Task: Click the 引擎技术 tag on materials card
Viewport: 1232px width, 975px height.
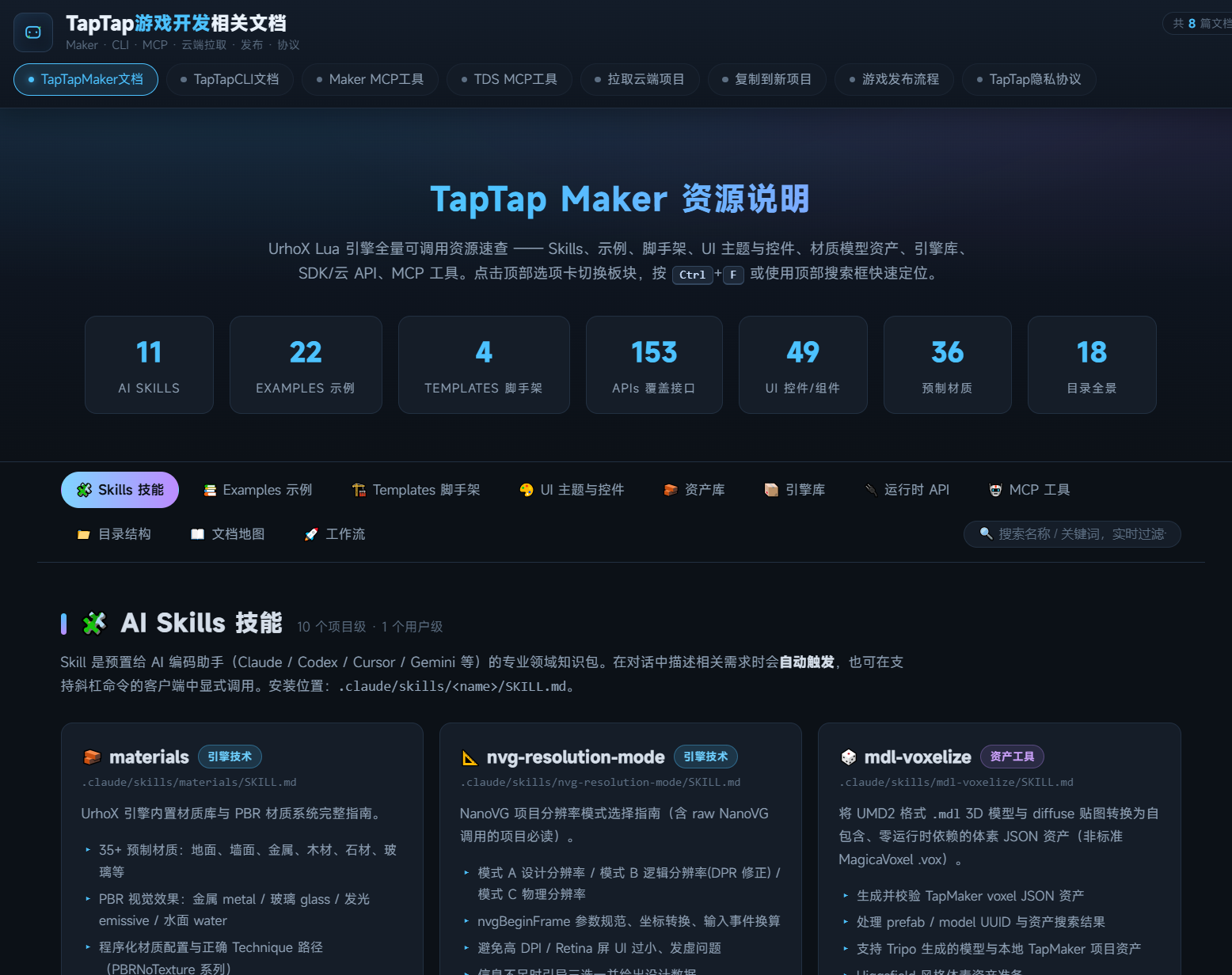Action: click(230, 757)
